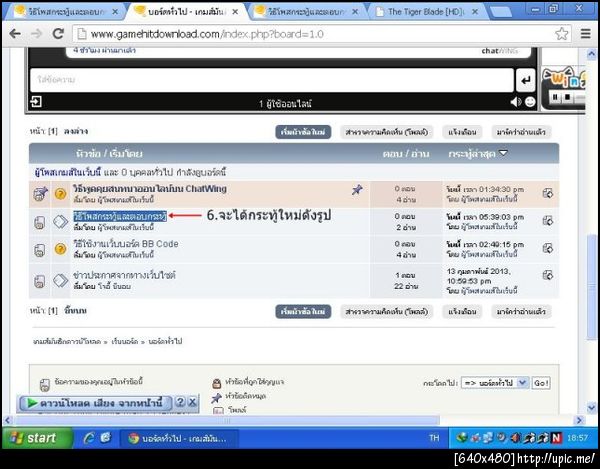Click the horizontal scrollbar right arrow
600x469 pixels.
[x=579, y=420]
